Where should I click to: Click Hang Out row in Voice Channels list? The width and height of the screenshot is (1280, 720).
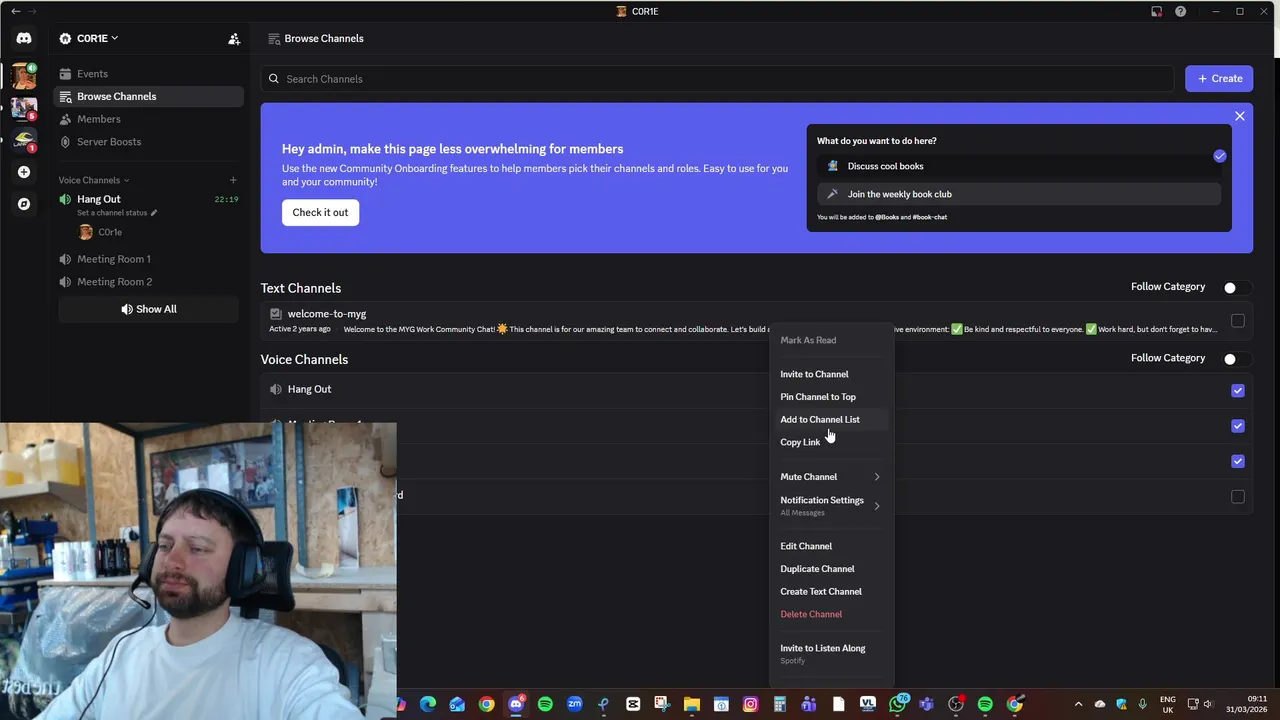[x=757, y=390]
